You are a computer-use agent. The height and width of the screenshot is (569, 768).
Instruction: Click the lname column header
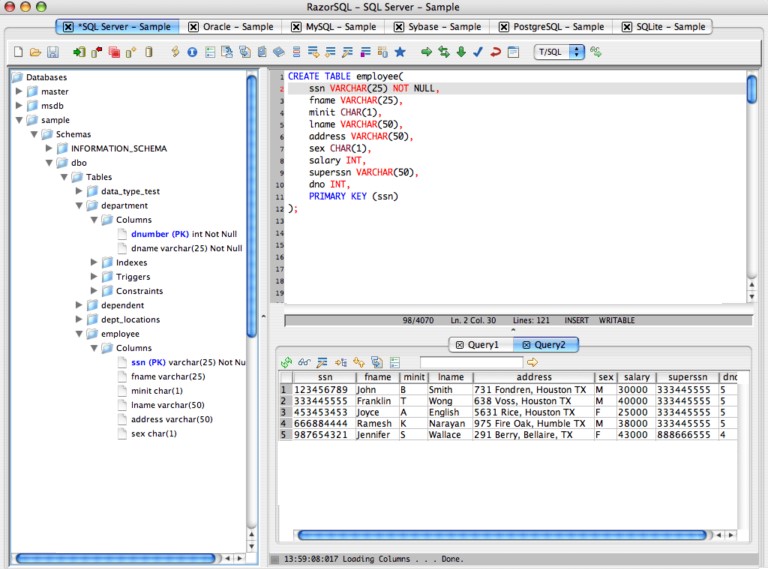450,377
